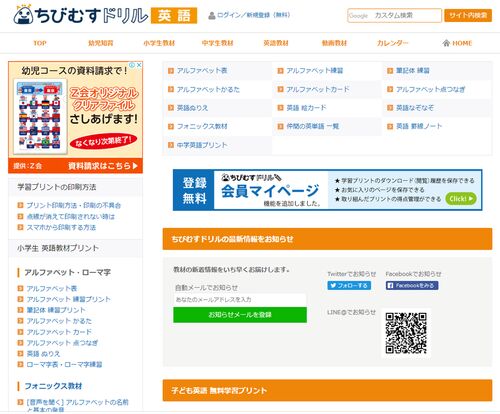This screenshot has height=414, width=500.
Task: Click the Facebook f icon on Facebookをみる
Action: tap(390, 286)
